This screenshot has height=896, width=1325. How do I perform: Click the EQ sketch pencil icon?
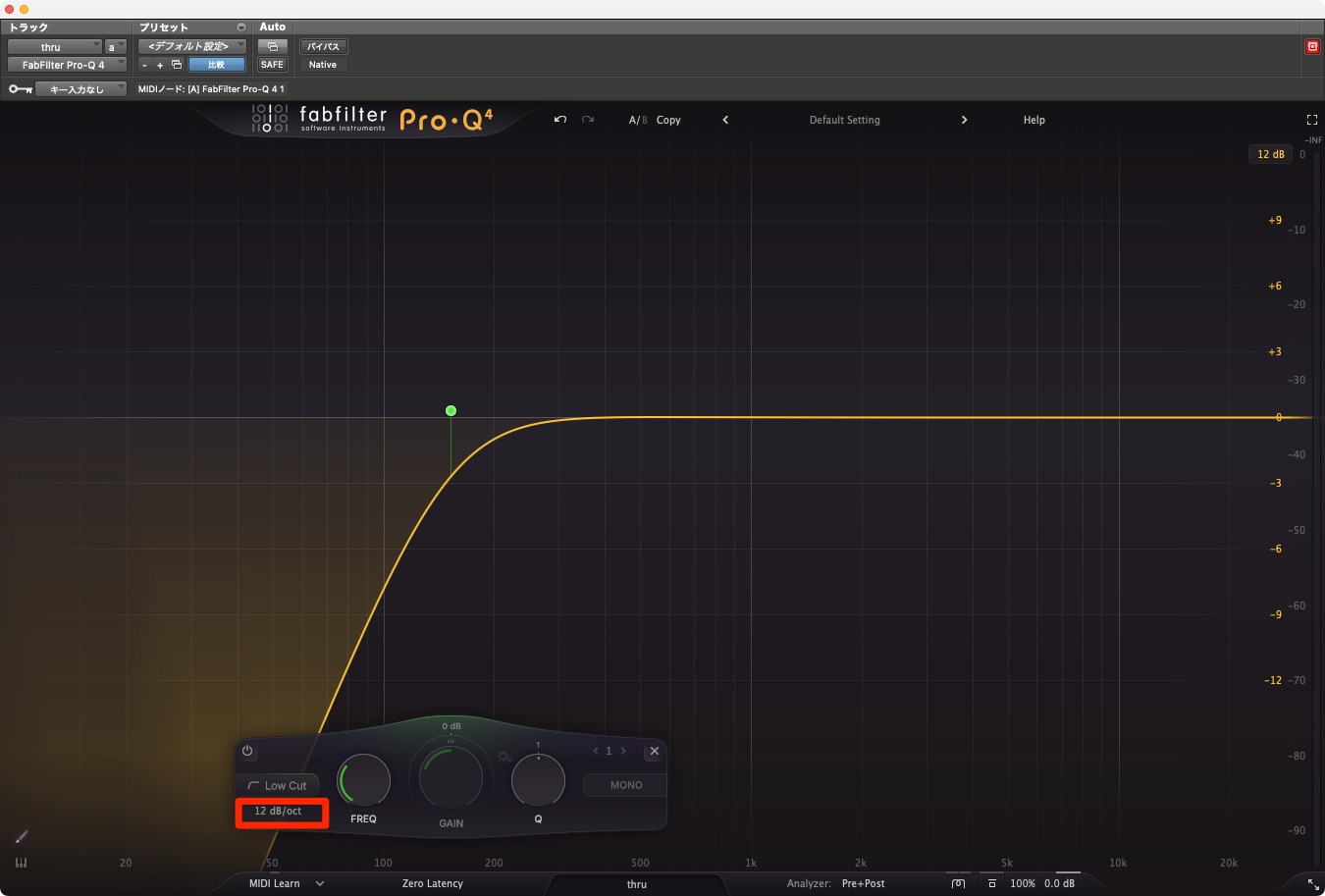22,836
